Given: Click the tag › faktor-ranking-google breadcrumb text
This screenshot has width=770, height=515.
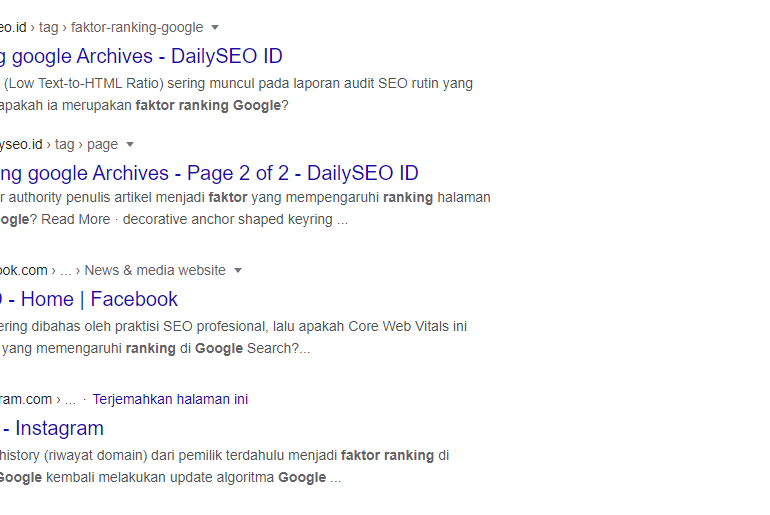Looking at the screenshot, I should 121,27.
